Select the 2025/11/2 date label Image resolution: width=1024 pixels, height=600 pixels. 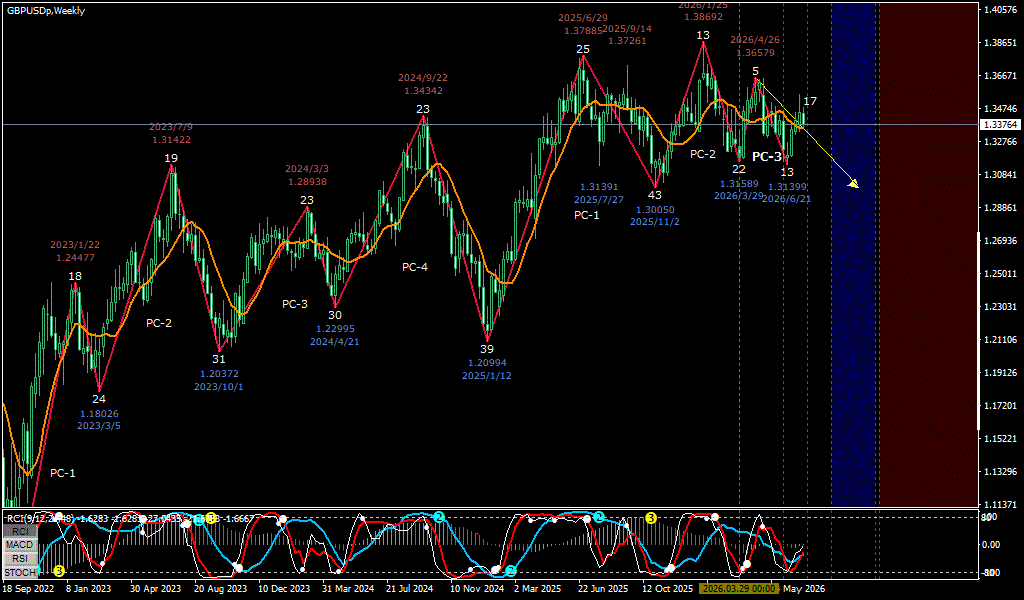(655, 222)
